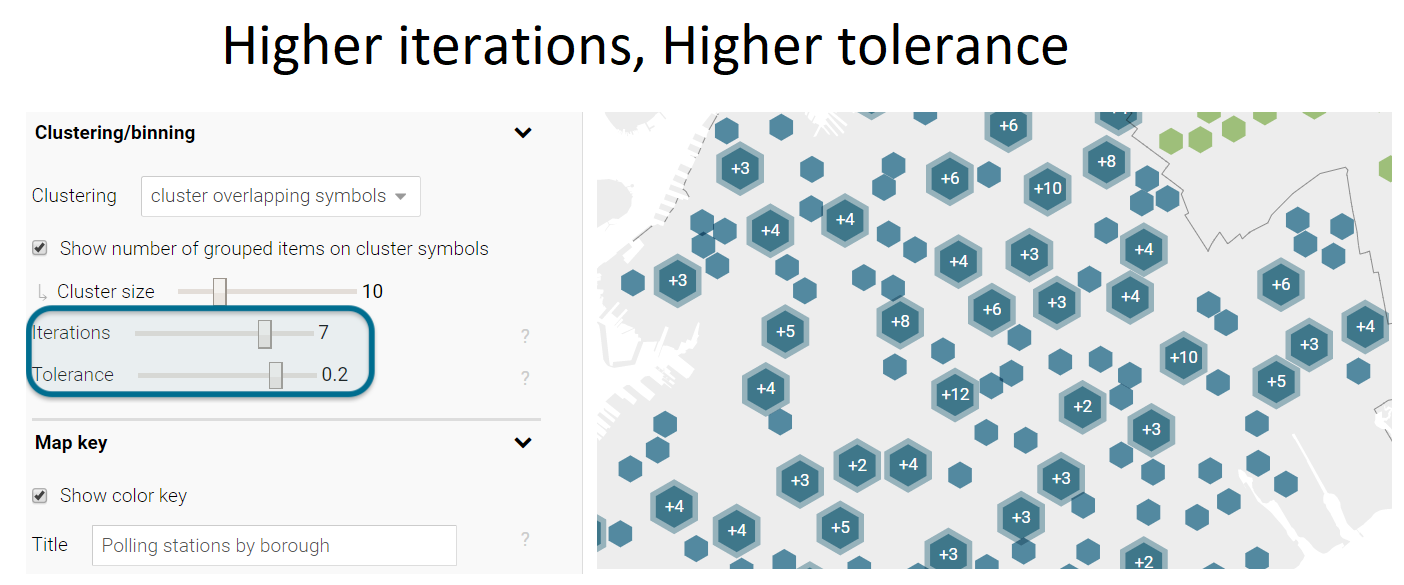Screen dimensions: 1404x585
Task: Click the +6 cluster marker on the map
Action: (950, 180)
